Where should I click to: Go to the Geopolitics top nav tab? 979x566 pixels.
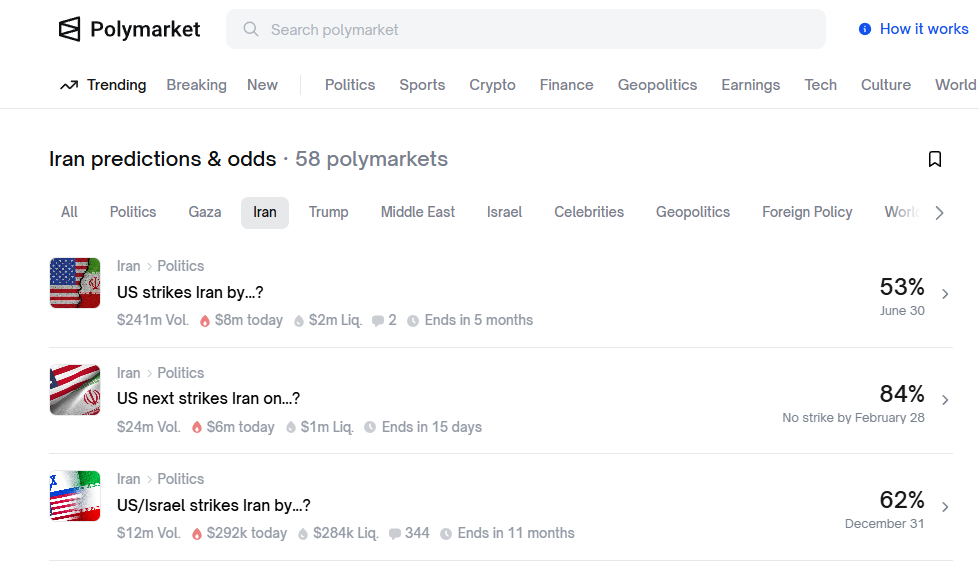coord(657,85)
